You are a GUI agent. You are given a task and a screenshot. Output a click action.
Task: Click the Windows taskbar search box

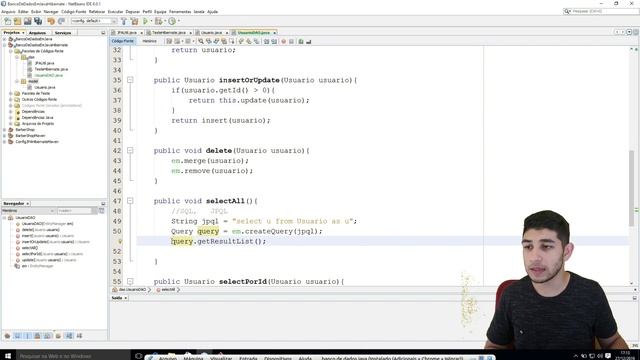point(73,356)
